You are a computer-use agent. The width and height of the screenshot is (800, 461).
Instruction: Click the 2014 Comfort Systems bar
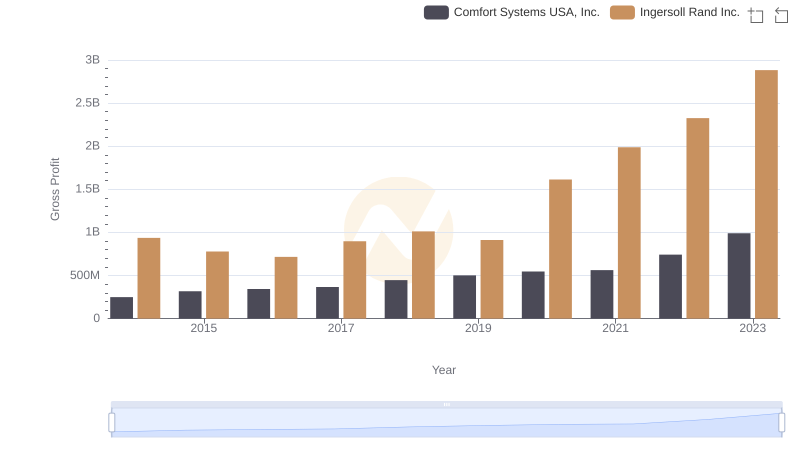[121, 308]
